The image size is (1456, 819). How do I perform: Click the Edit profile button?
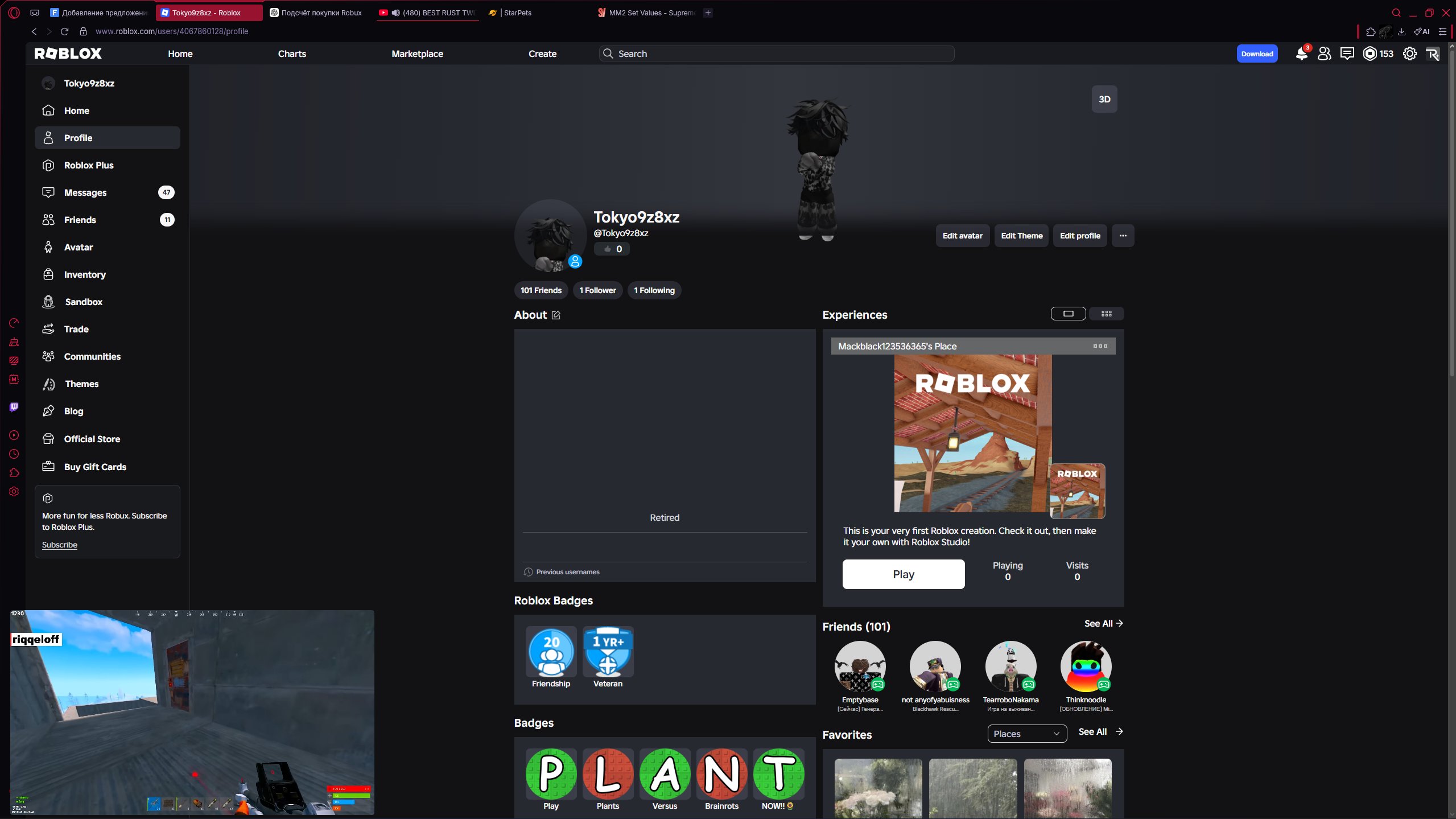click(x=1080, y=236)
